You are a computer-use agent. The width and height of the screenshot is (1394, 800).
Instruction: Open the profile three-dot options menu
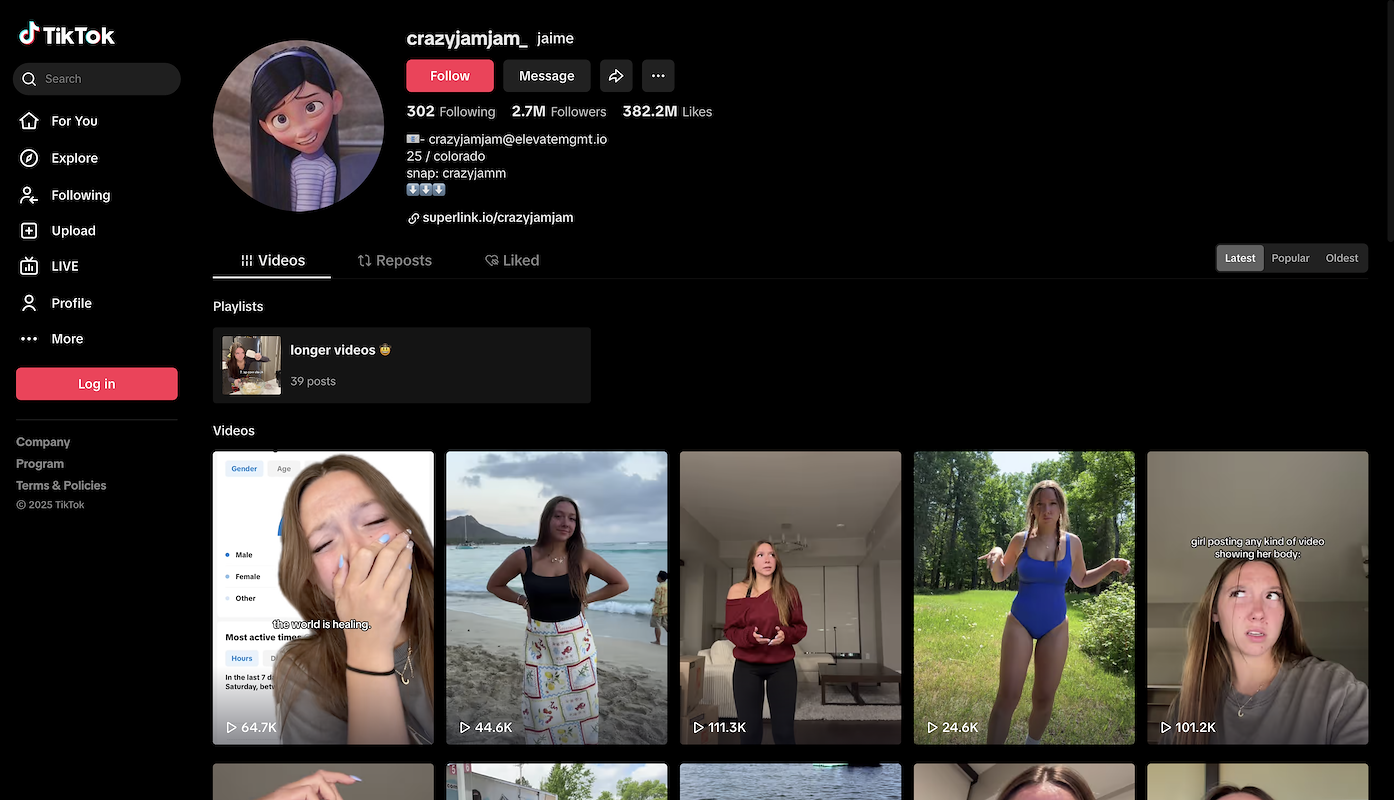[x=658, y=76]
